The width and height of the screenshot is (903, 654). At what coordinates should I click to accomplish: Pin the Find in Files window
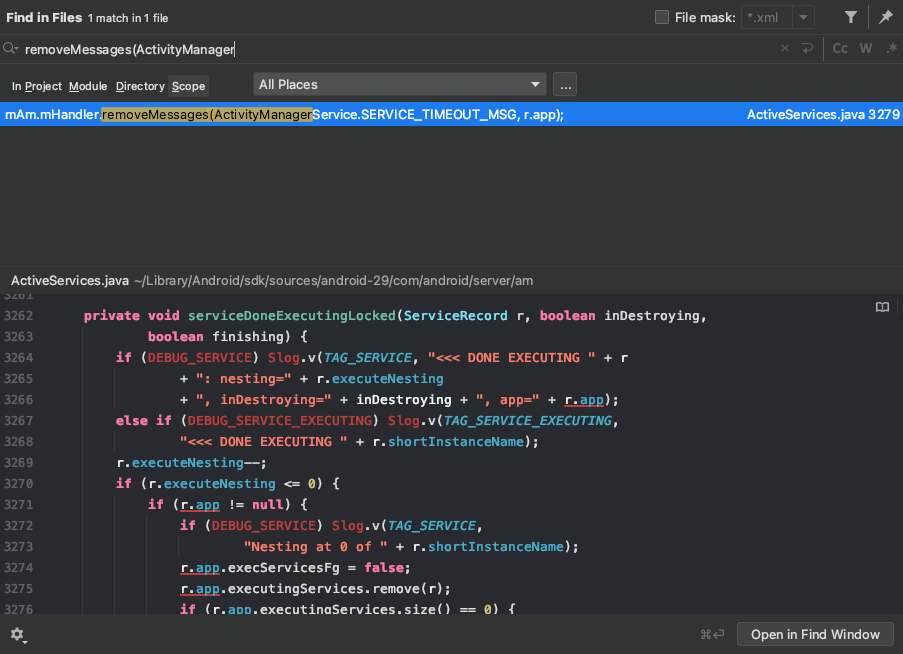coord(886,17)
